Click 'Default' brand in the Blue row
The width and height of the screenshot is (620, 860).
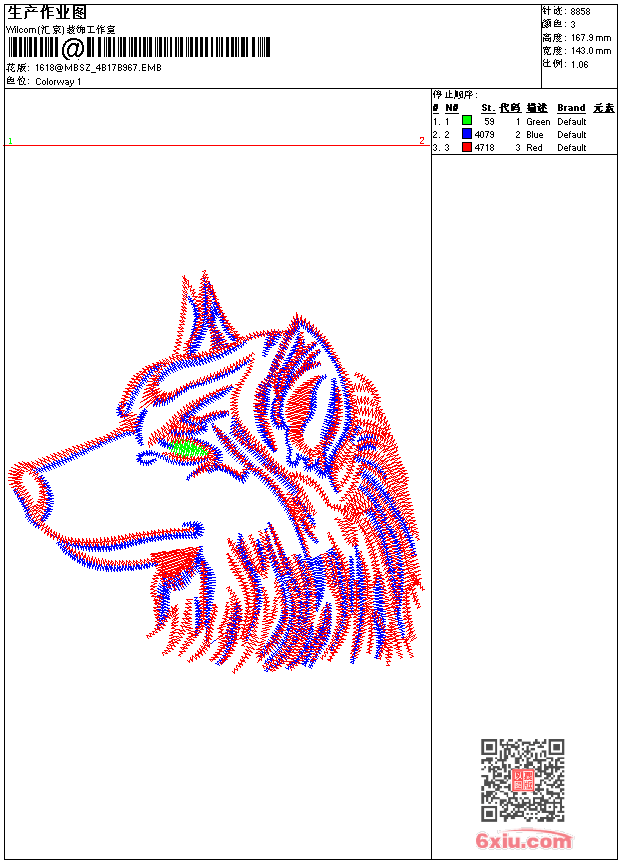[571, 134]
